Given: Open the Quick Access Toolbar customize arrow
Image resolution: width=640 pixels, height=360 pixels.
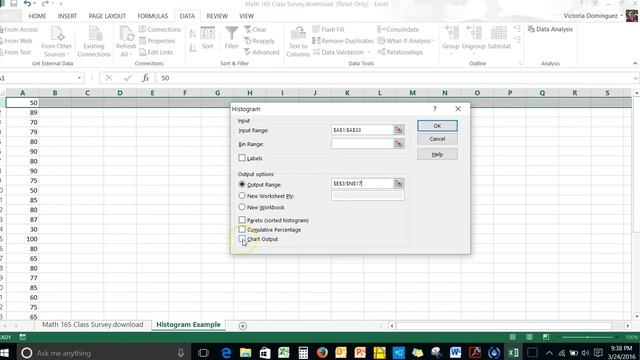Looking at the screenshot, I should click(61, 4).
